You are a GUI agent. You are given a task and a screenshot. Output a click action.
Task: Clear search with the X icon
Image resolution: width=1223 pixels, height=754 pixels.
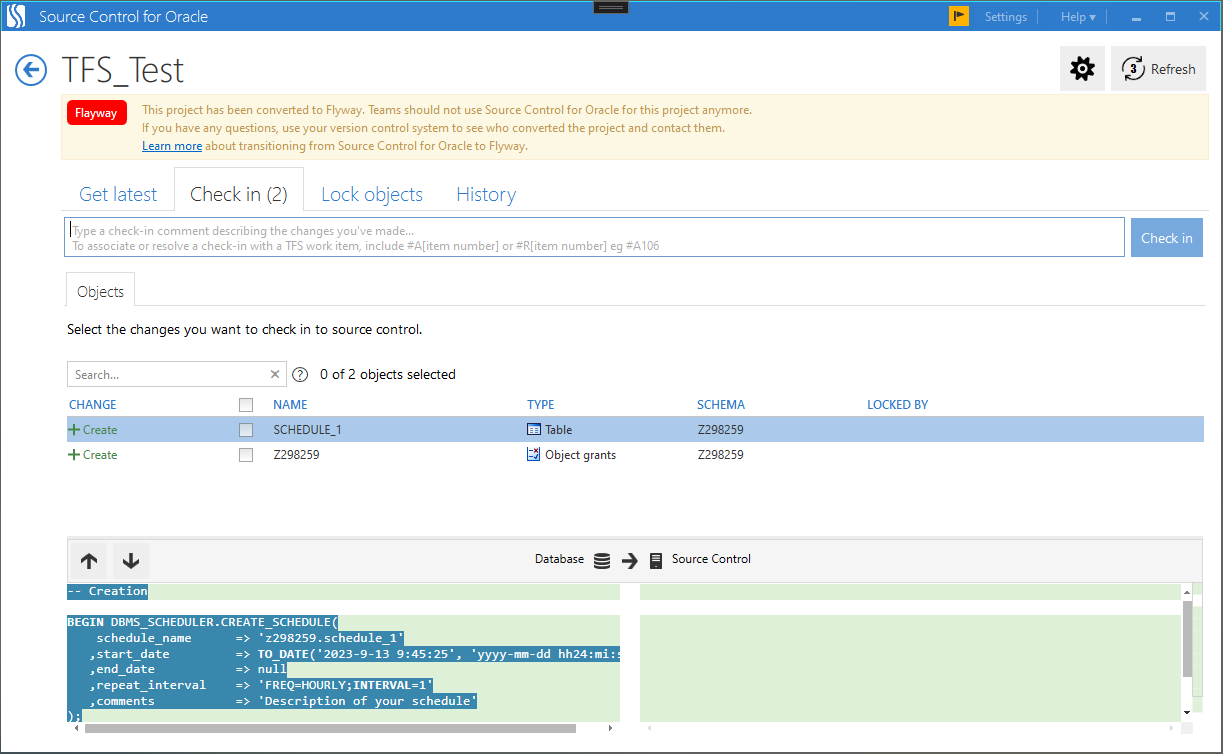point(275,375)
